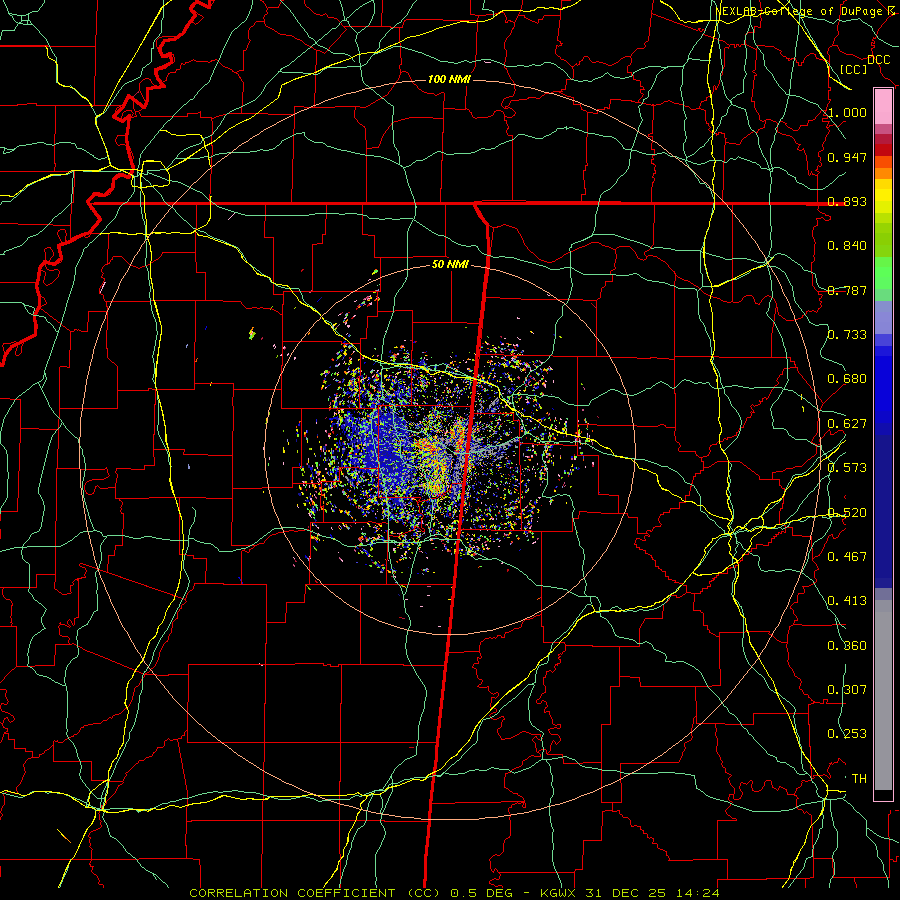Pick the lavender colorbar segment near 0.733
This screenshot has height=900, width=900.
(x=883, y=318)
